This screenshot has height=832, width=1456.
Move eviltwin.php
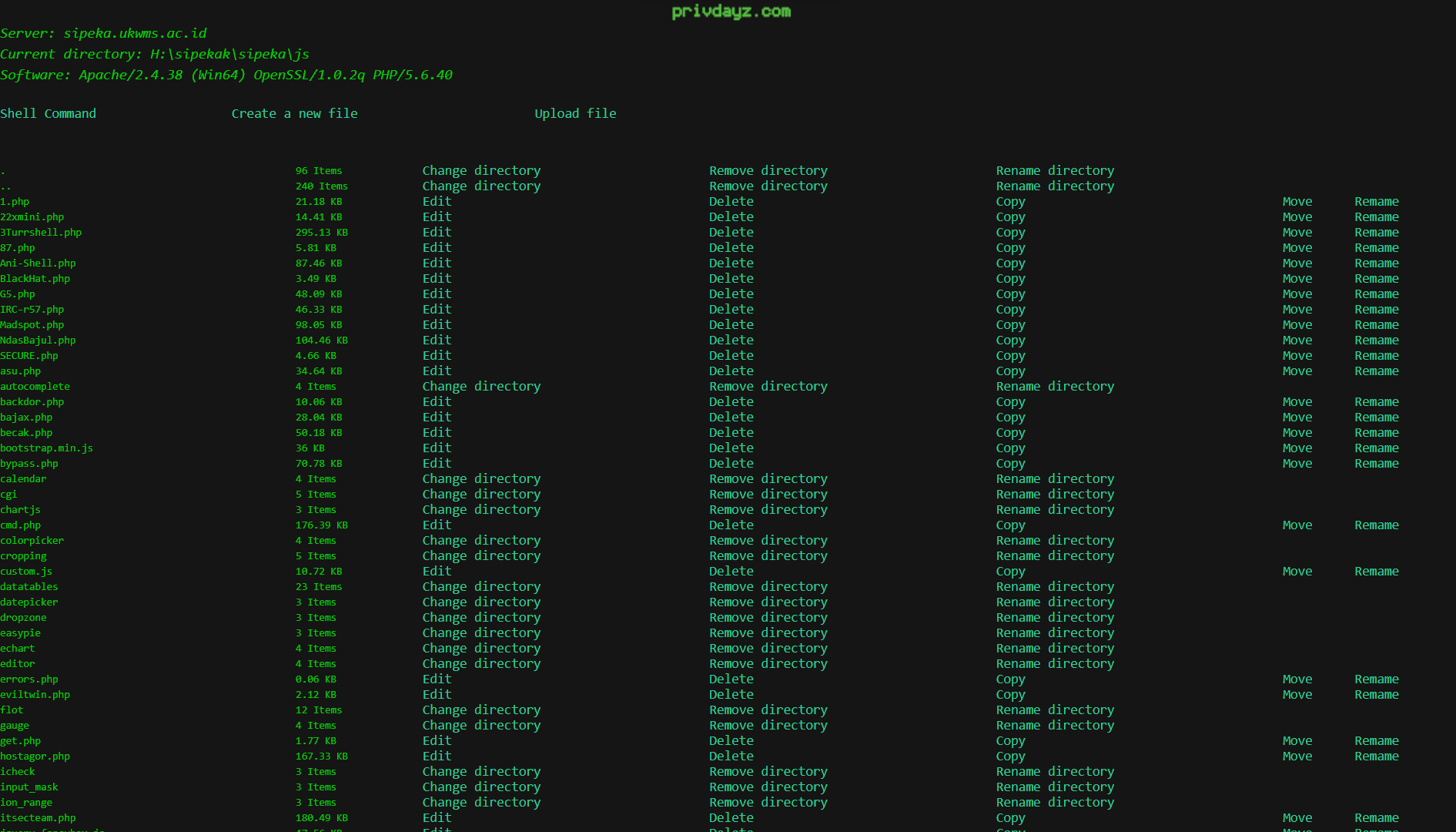coord(1297,694)
